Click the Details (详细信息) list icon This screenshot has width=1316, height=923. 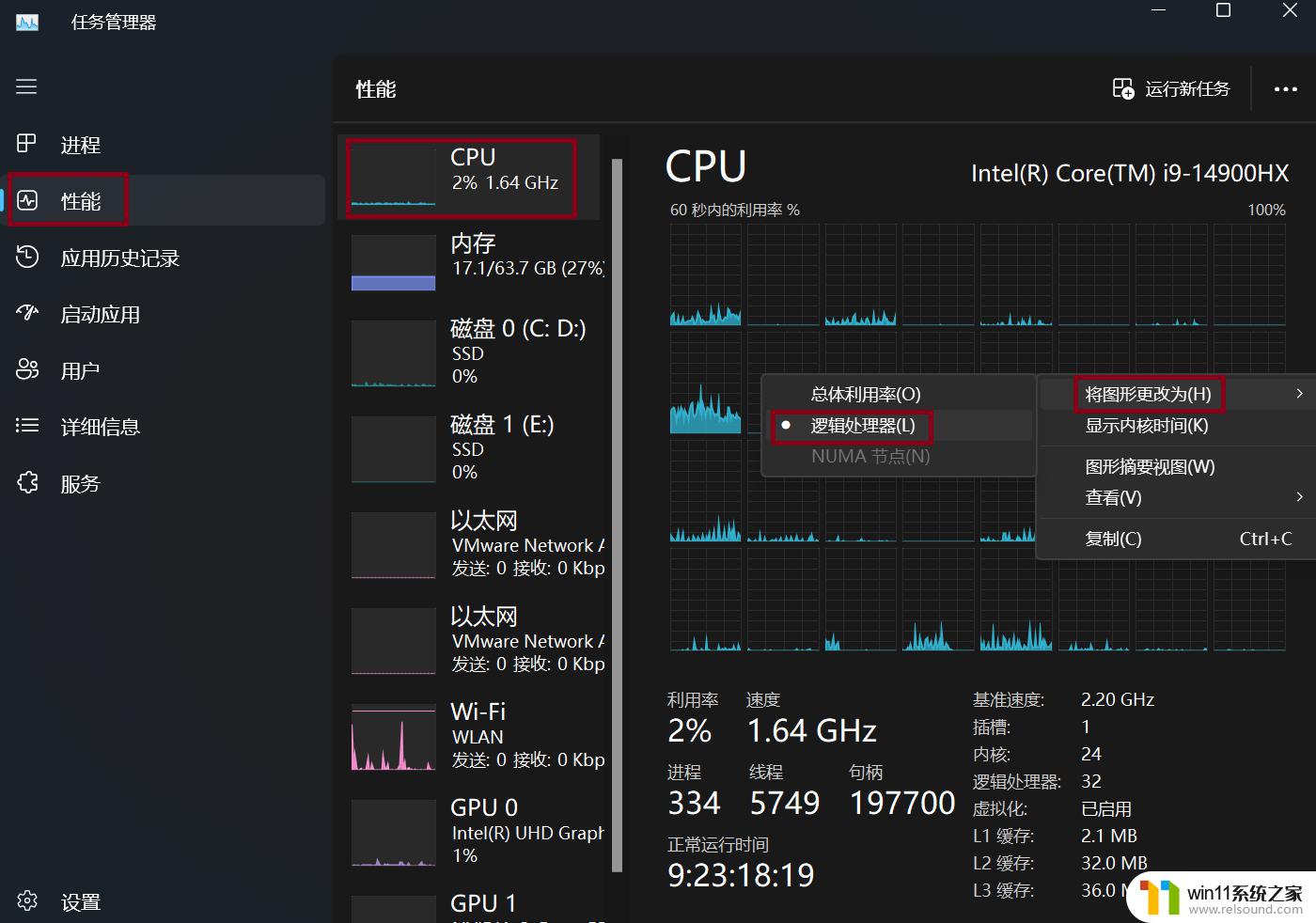[x=27, y=426]
